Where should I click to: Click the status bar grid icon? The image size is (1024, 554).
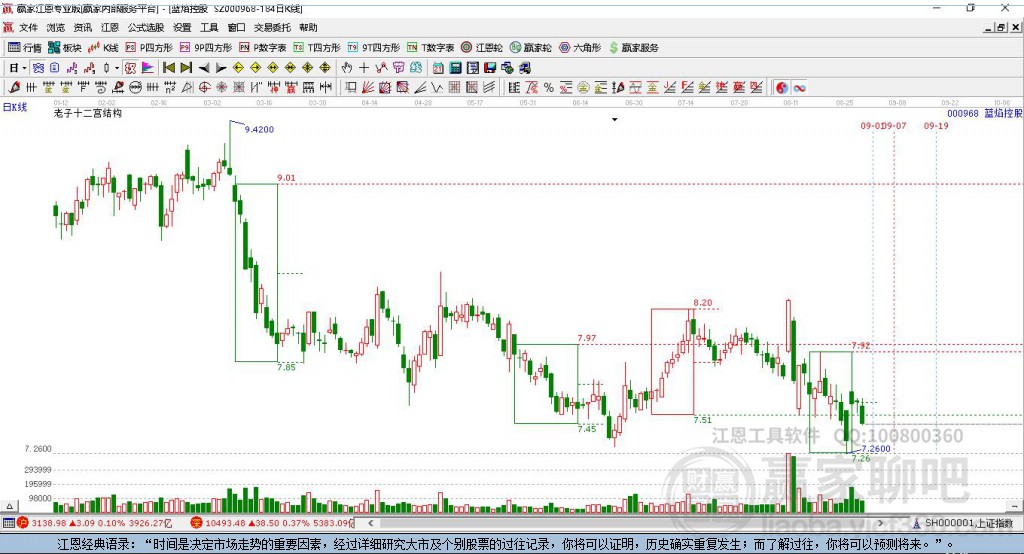tap(8, 523)
